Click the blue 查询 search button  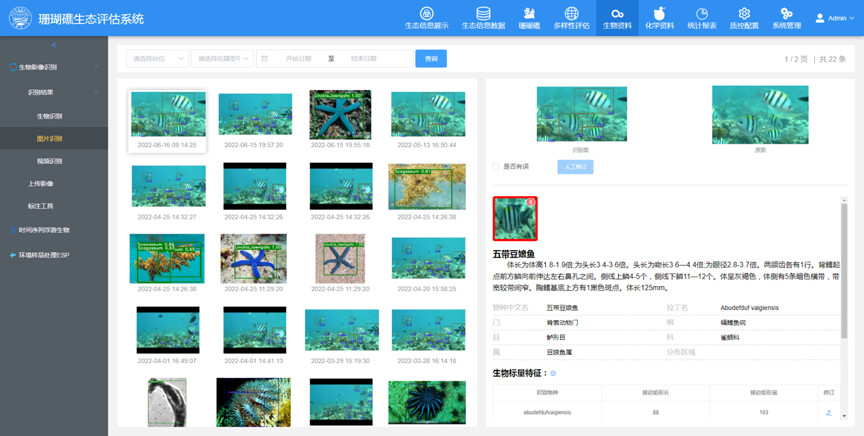point(431,59)
